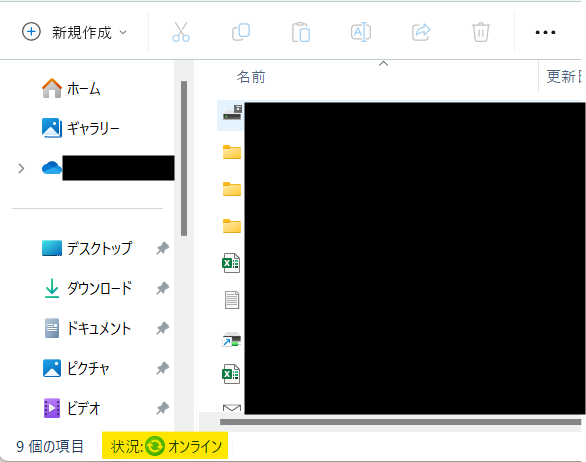Image resolution: width=586 pixels, height=462 pixels.
Task: Click the green sync status icon
Action: (155, 446)
